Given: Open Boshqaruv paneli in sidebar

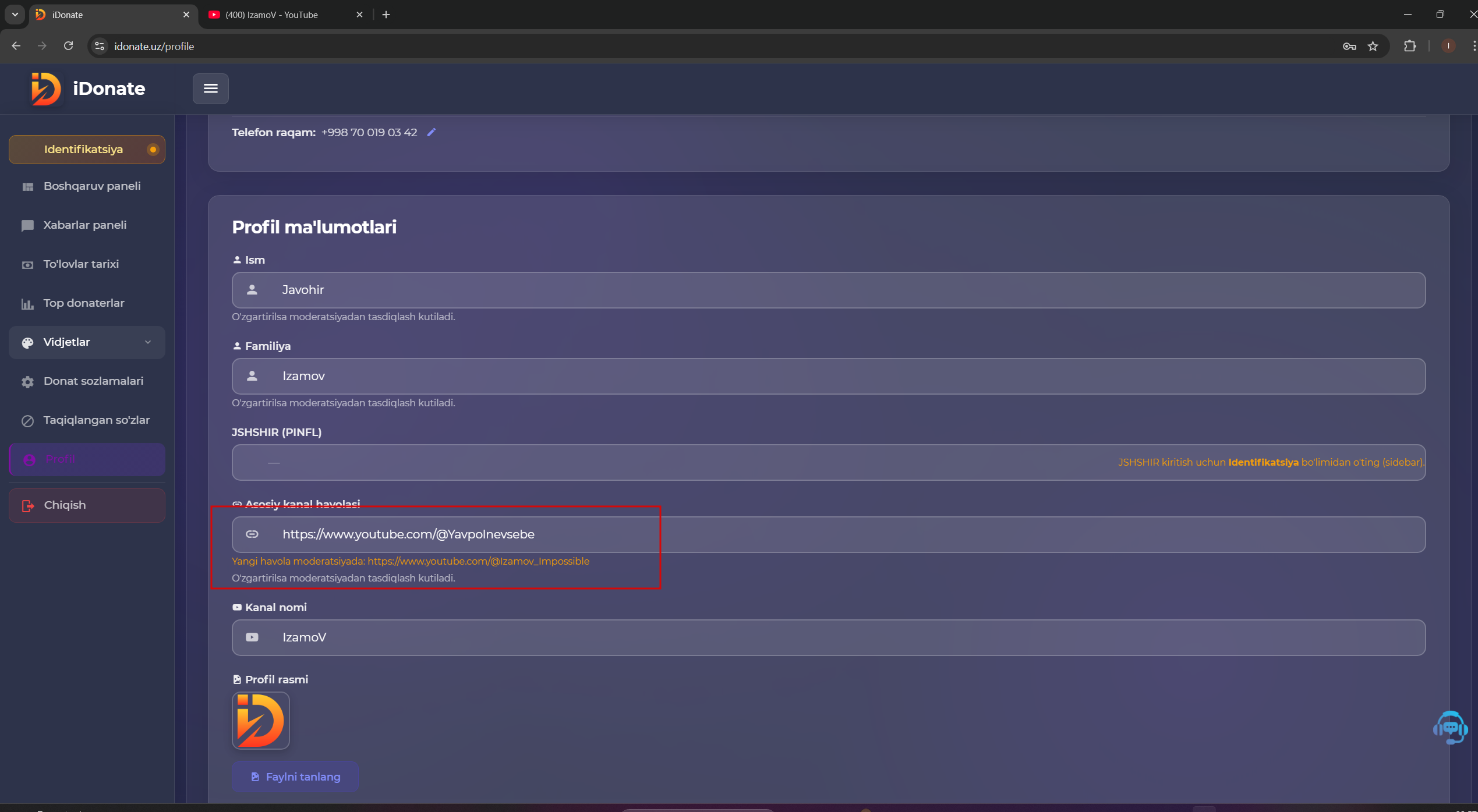Looking at the screenshot, I should tap(91, 186).
